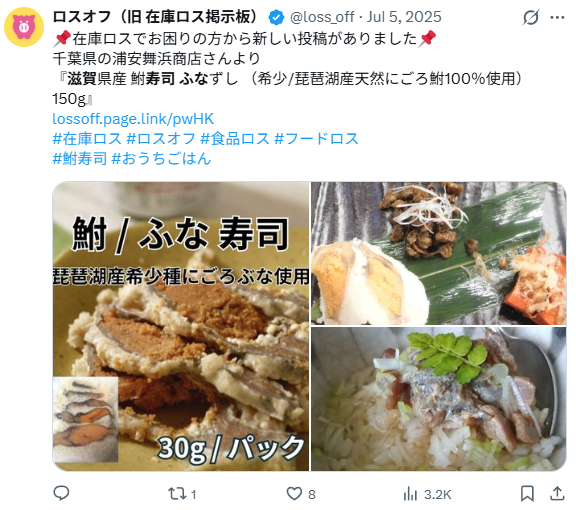Viewport: 576px width, 510px height.
Task: Like the post with heart icon
Action: pyautogui.click(x=294, y=493)
